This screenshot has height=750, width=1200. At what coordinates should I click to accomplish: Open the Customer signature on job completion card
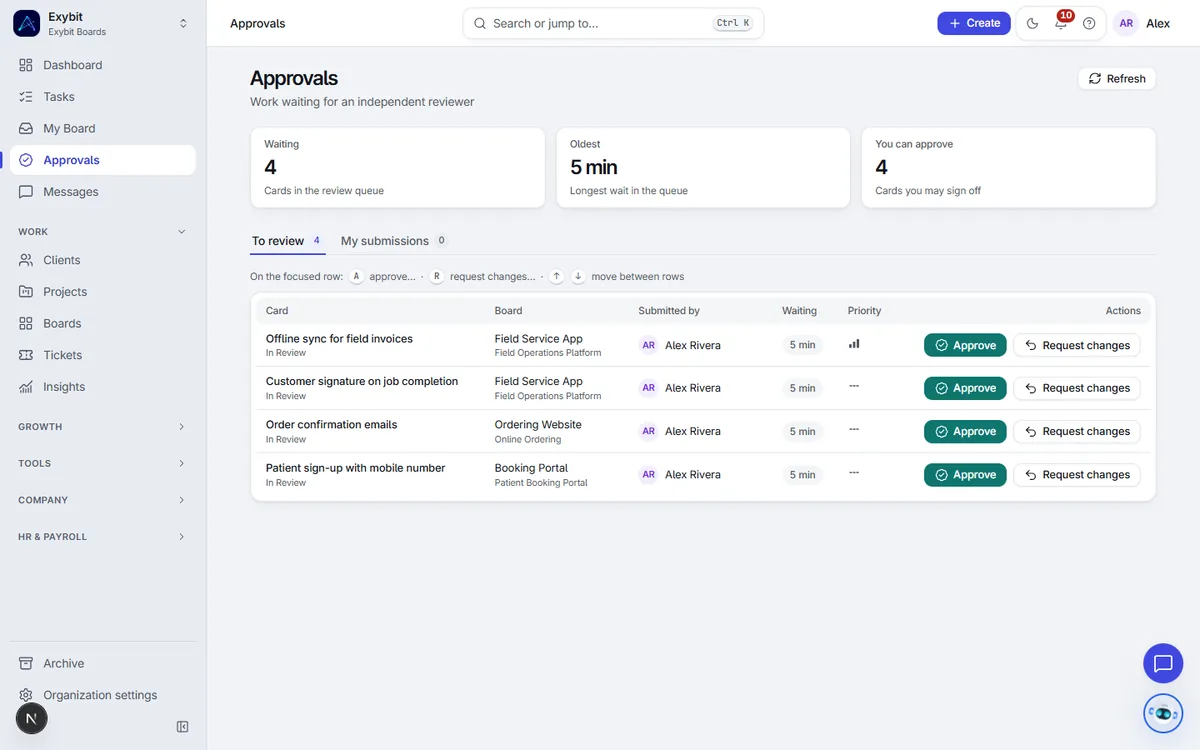click(x=362, y=381)
